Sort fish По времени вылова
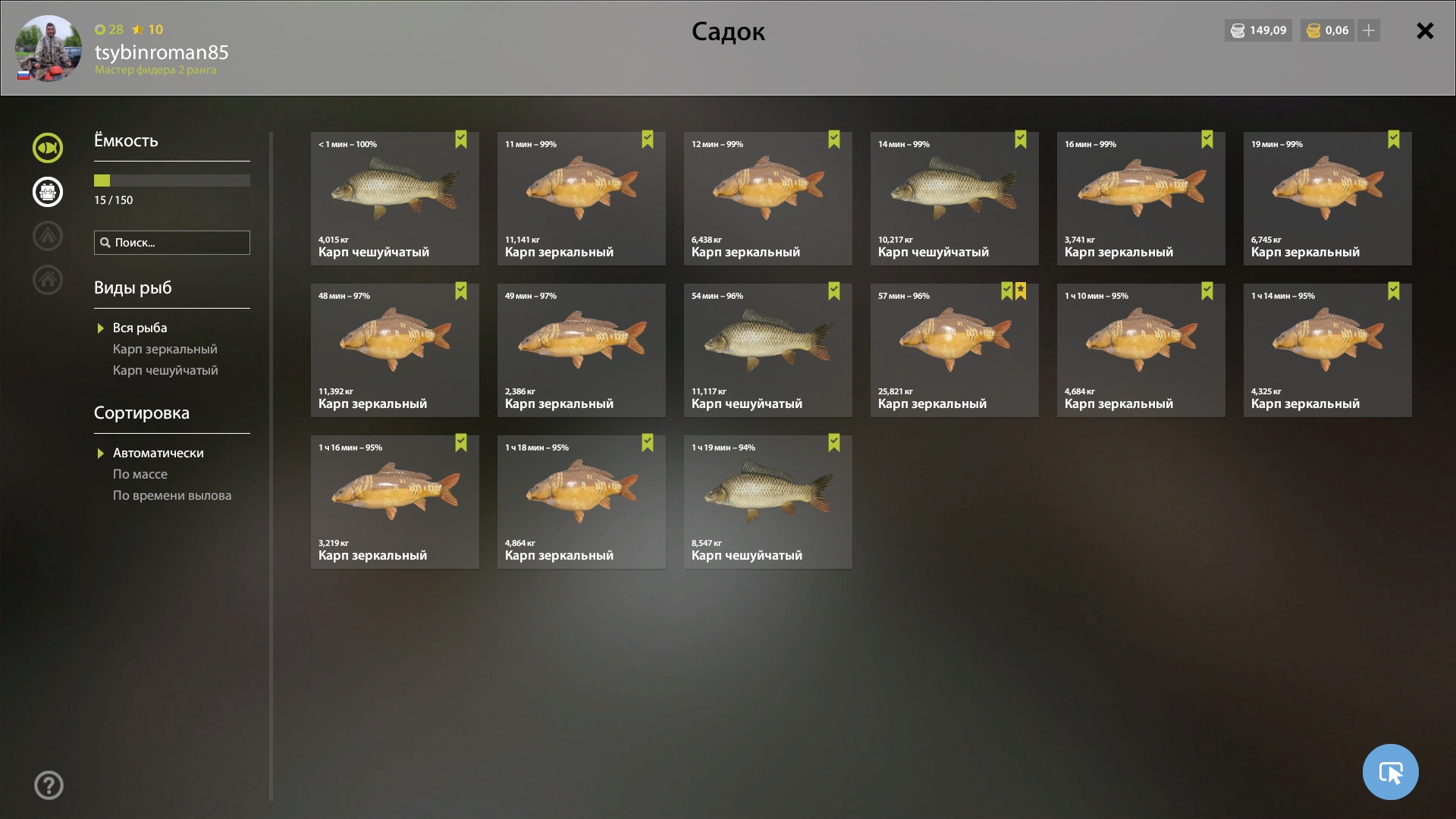This screenshot has height=819, width=1456. pos(172,495)
